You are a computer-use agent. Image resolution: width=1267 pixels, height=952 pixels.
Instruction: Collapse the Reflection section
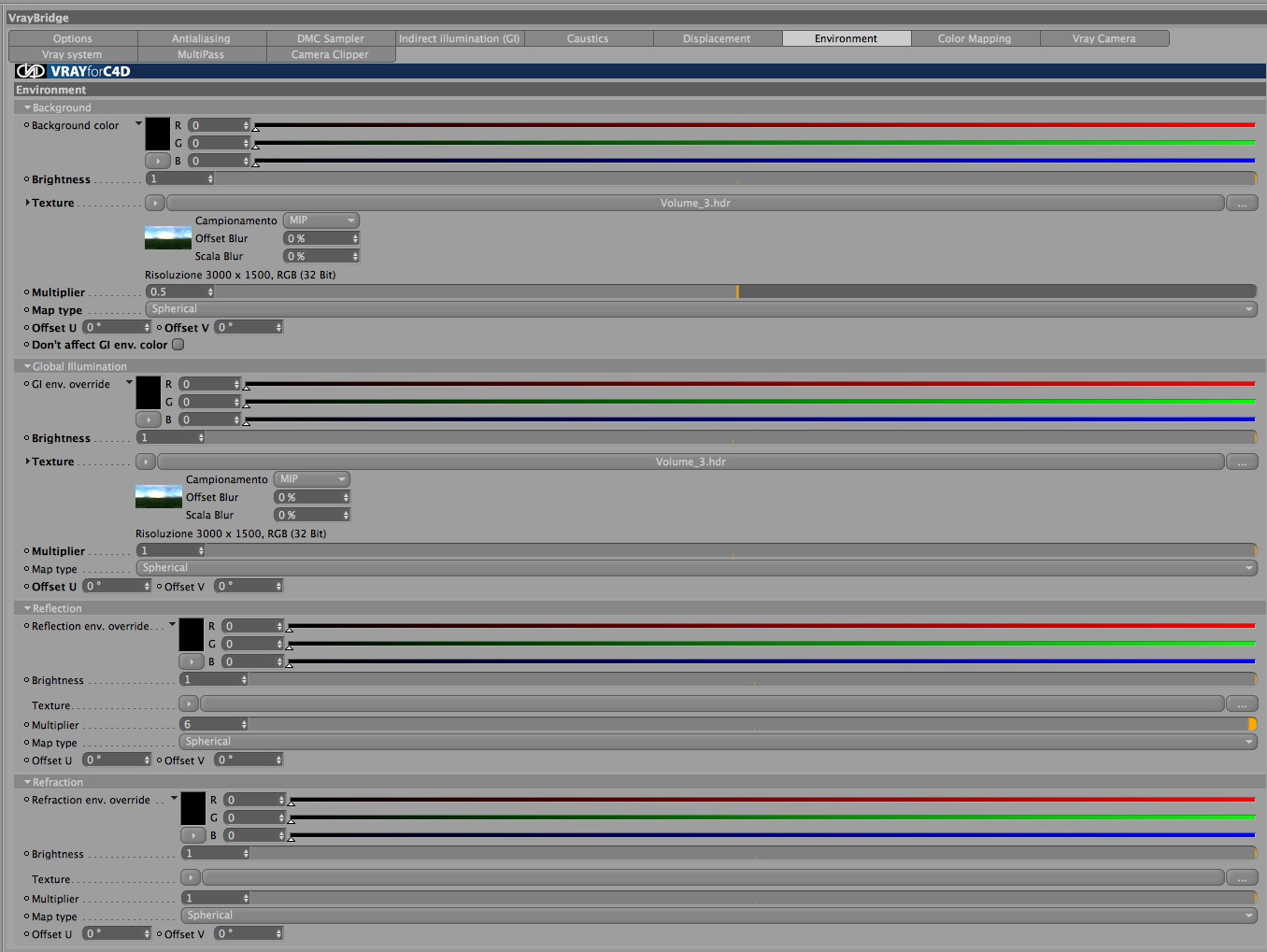tap(27, 608)
